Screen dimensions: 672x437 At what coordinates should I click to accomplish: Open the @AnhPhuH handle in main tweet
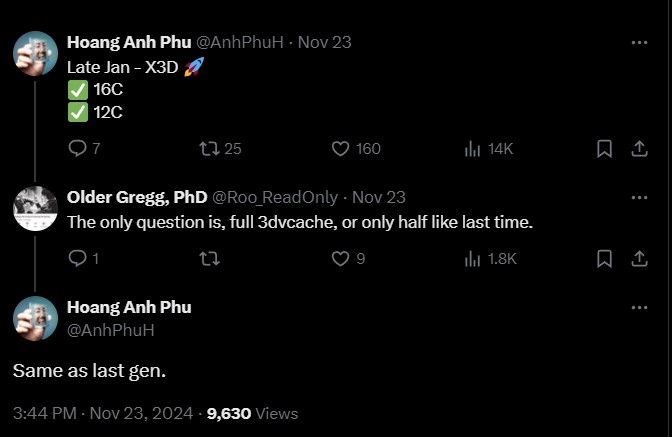111,330
